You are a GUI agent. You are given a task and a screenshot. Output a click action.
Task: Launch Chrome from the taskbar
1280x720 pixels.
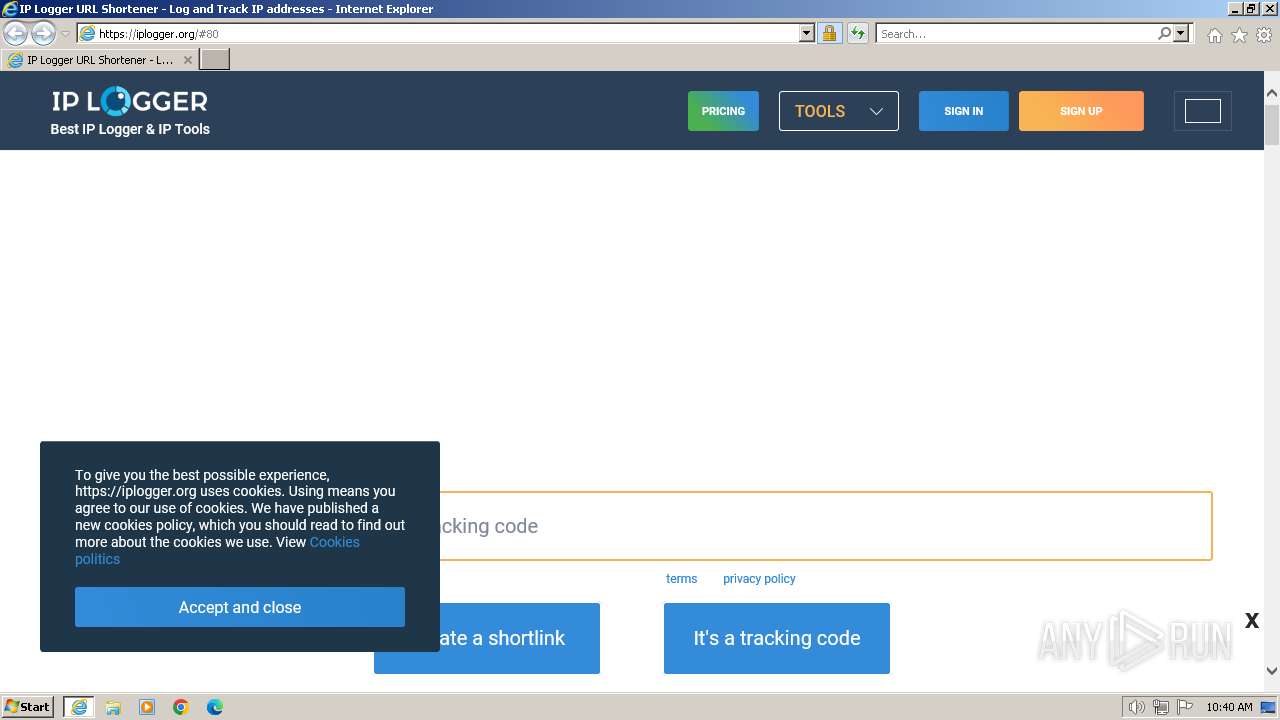181,707
